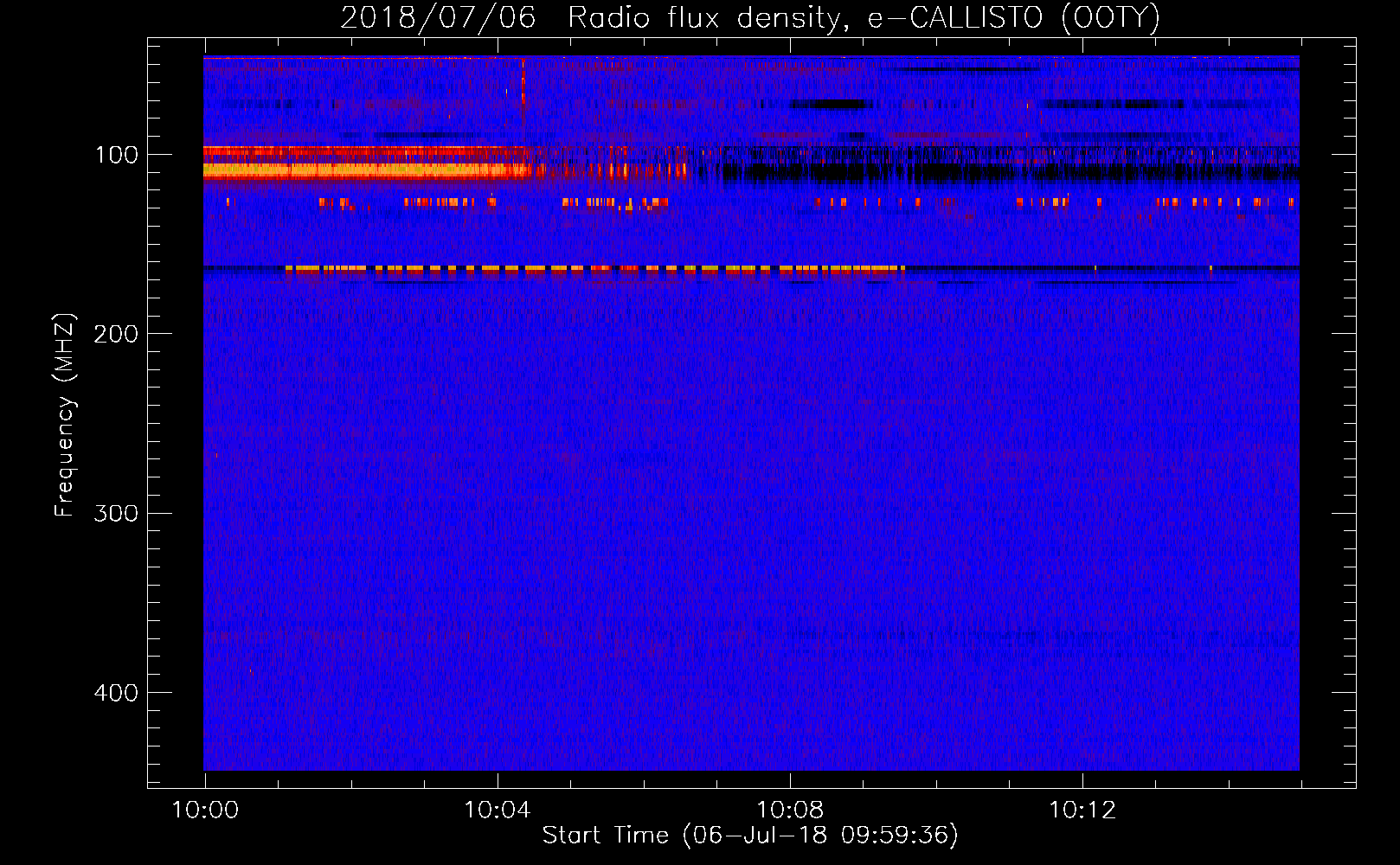Click the '300' frequency axis label
This screenshot has height=865, width=1400.
(116, 514)
